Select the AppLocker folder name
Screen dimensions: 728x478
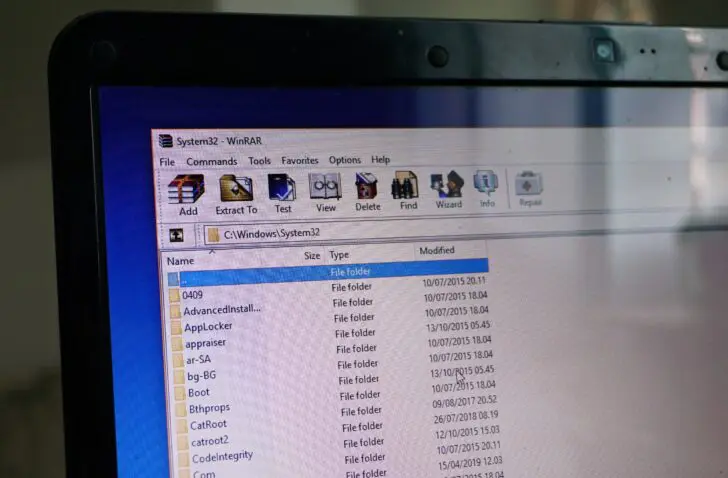(208, 327)
